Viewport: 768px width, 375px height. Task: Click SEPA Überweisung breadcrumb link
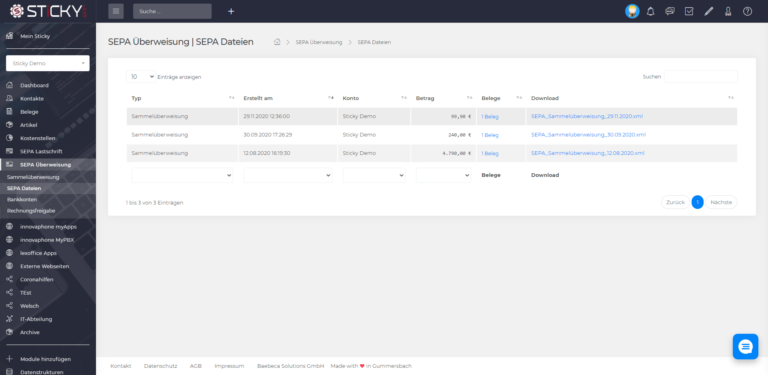pyautogui.click(x=319, y=43)
